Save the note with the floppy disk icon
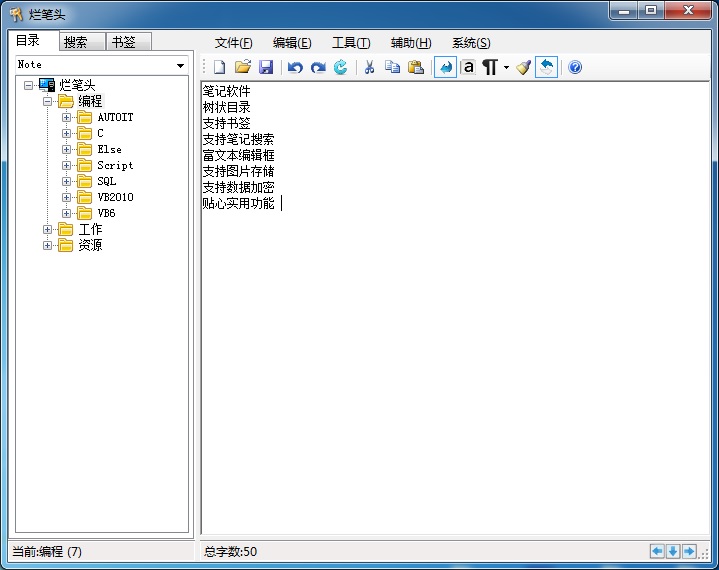Viewport: 719px width, 570px height. pos(266,67)
